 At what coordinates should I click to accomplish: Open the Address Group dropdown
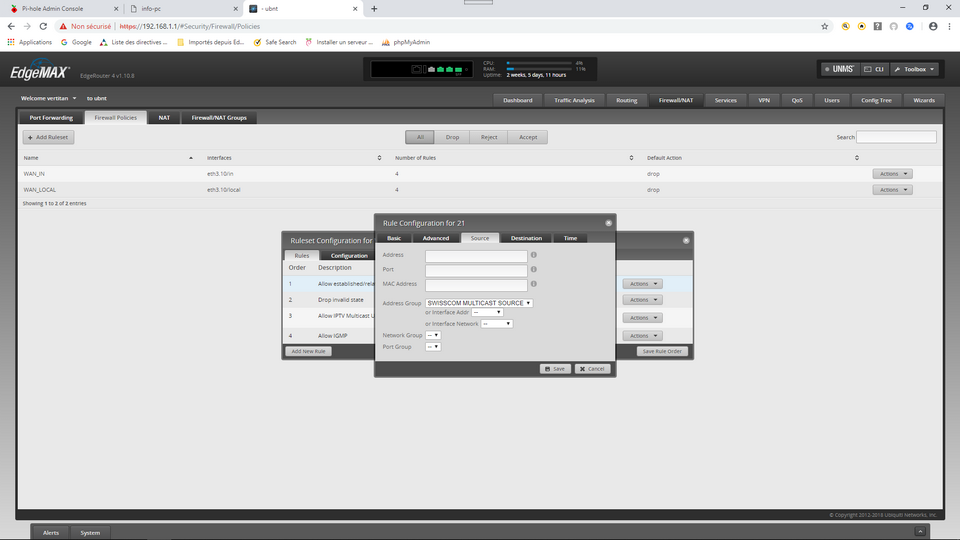coord(479,302)
